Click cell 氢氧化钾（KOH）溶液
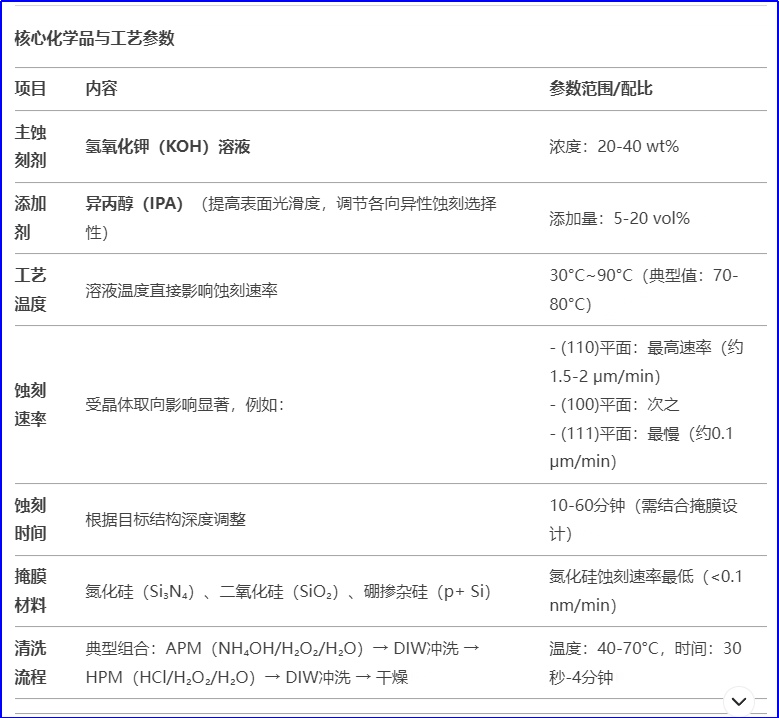 point(168,146)
